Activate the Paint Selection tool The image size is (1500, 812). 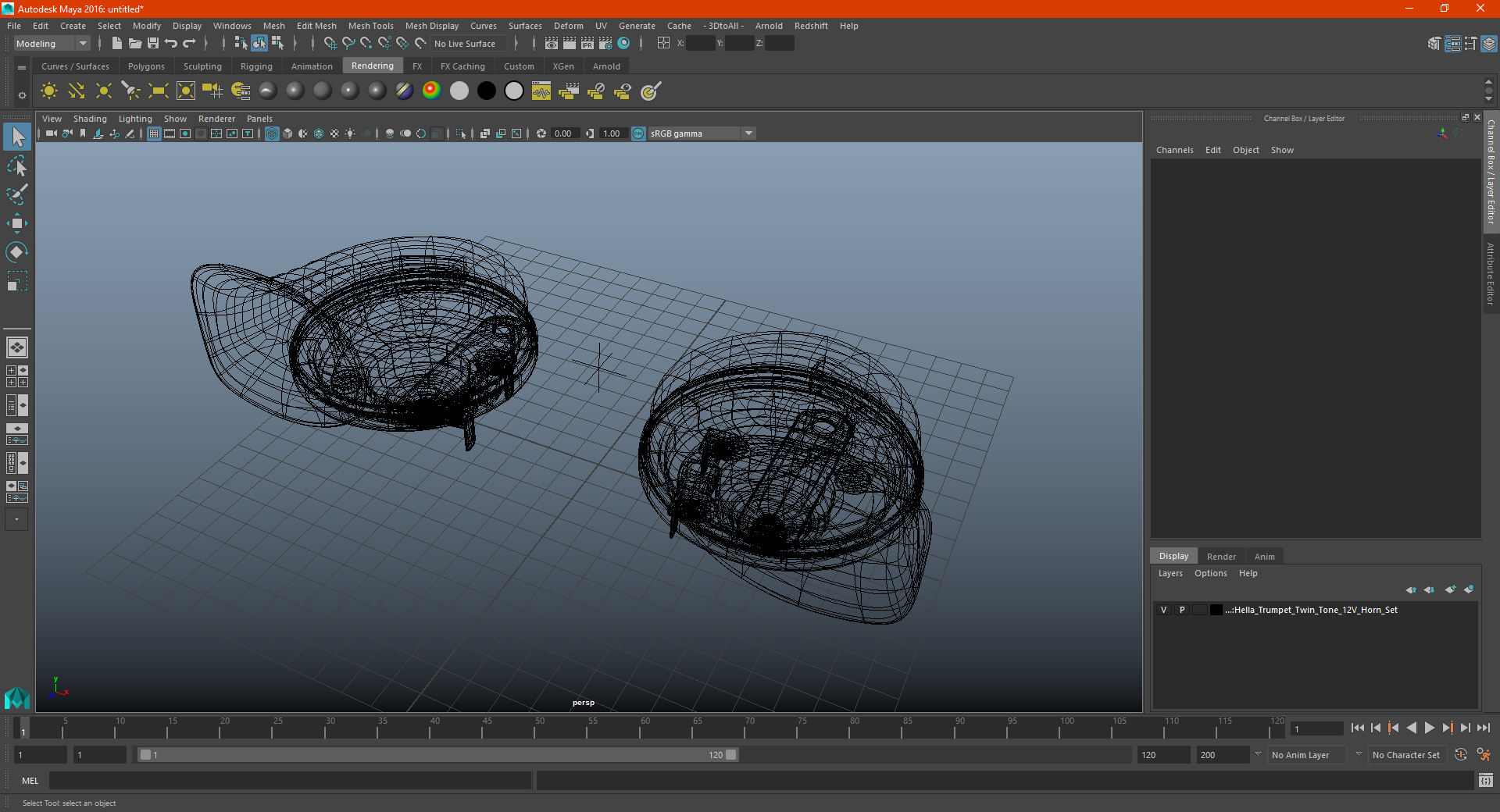[16, 194]
